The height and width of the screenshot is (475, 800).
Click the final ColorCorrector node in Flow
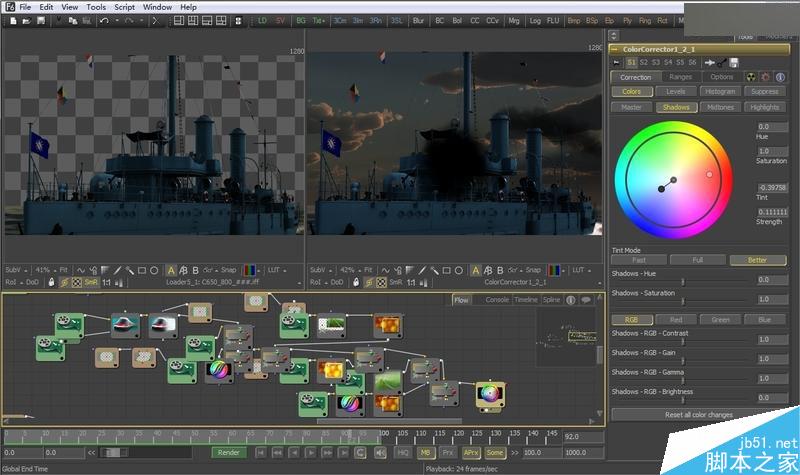[489, 393]
